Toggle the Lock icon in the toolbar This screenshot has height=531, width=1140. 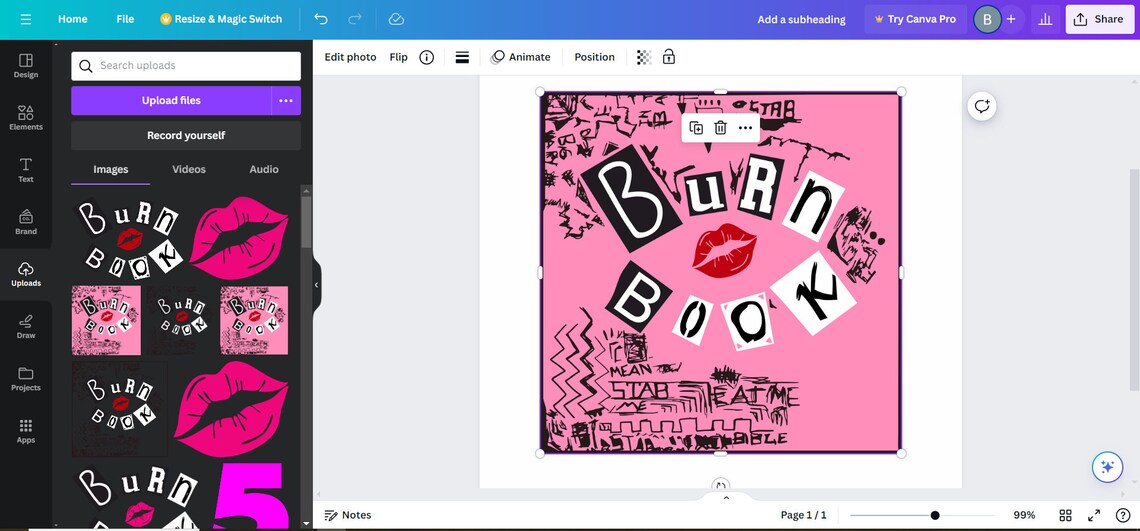[x=669, y=57]
